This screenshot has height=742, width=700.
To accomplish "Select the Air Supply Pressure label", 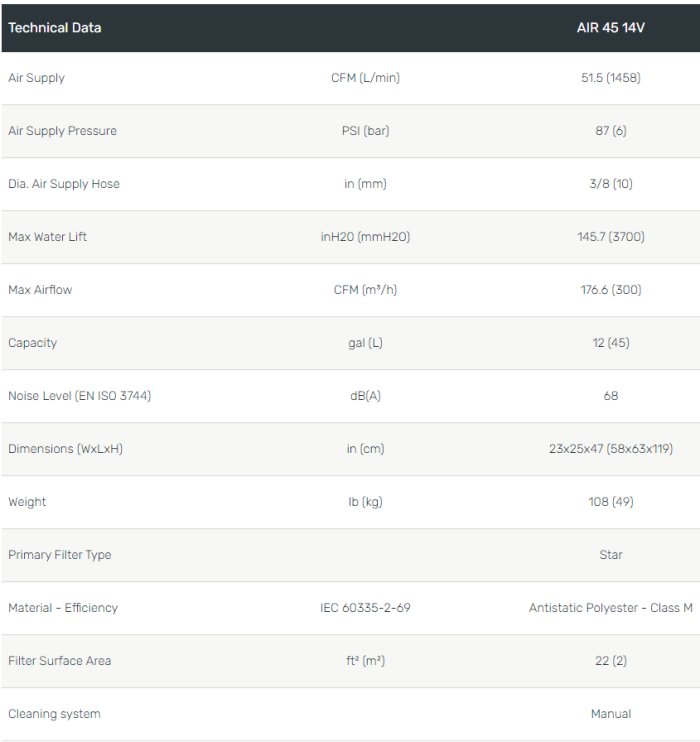I will 62,131.
